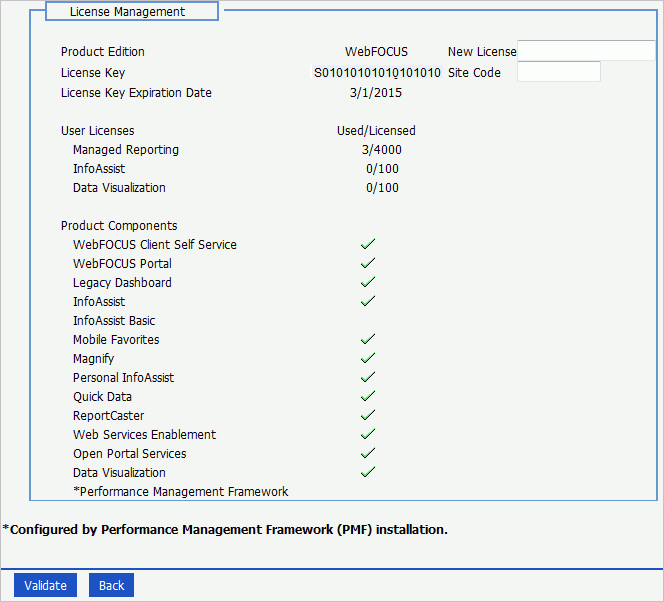Select the License Key value box
Viewport: 664px width, 602px height.
coord(377,72)
